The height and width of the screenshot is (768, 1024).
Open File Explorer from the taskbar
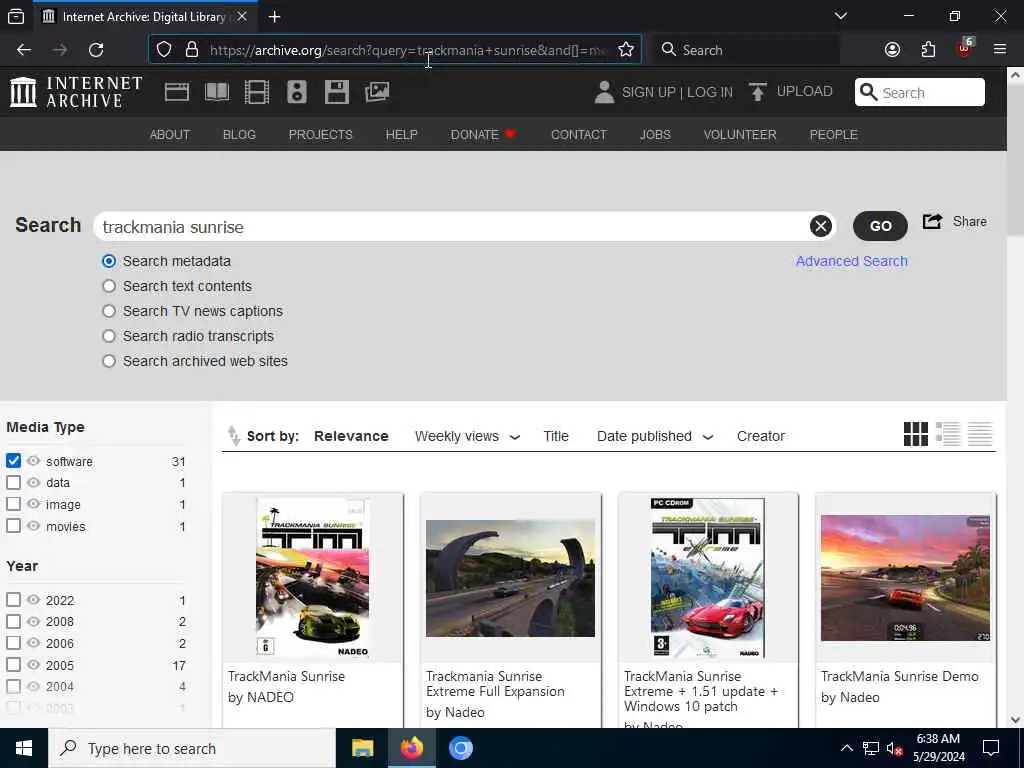point(362,748)
